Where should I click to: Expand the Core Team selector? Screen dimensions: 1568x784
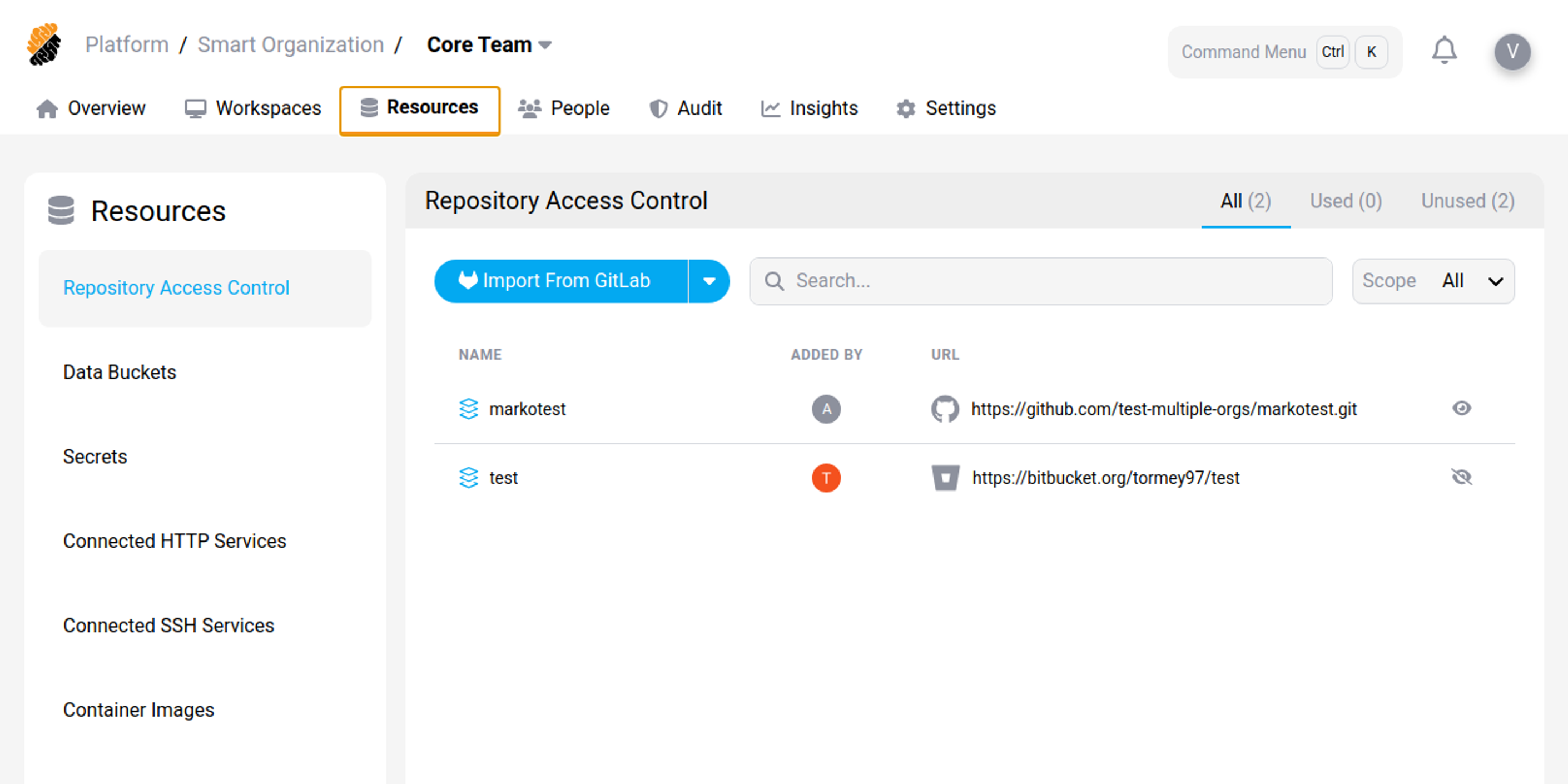click(545, 44)
